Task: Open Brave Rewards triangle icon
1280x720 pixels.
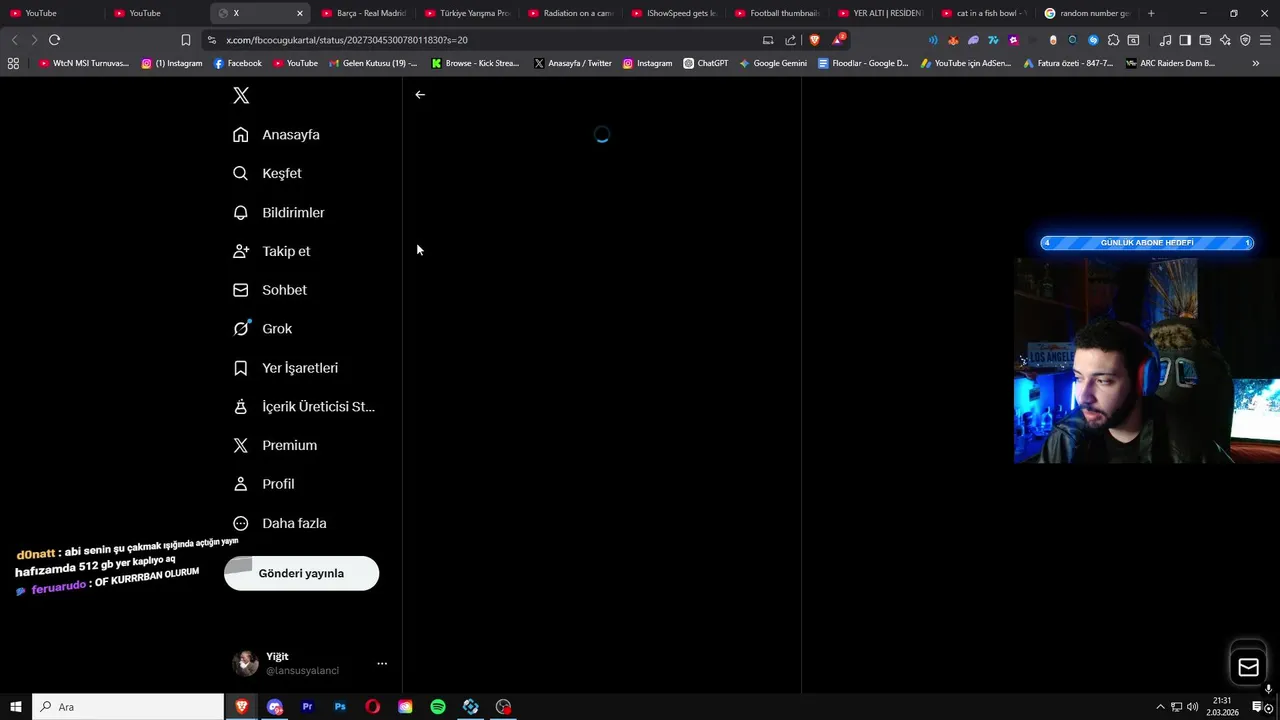Action: [x=838, y=40]
